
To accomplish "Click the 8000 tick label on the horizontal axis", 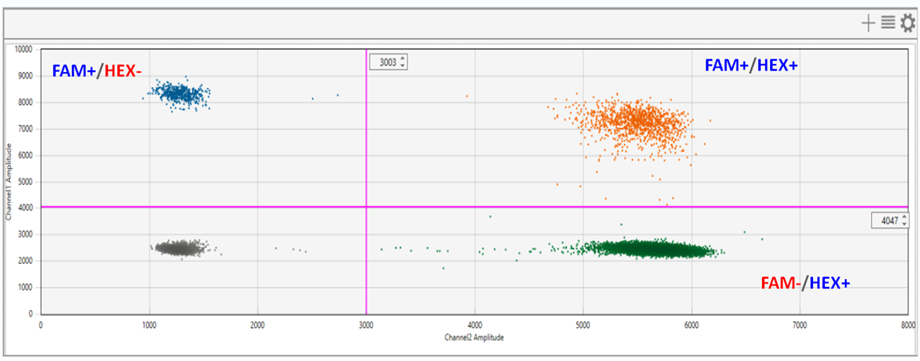I will tap(908, 324).
